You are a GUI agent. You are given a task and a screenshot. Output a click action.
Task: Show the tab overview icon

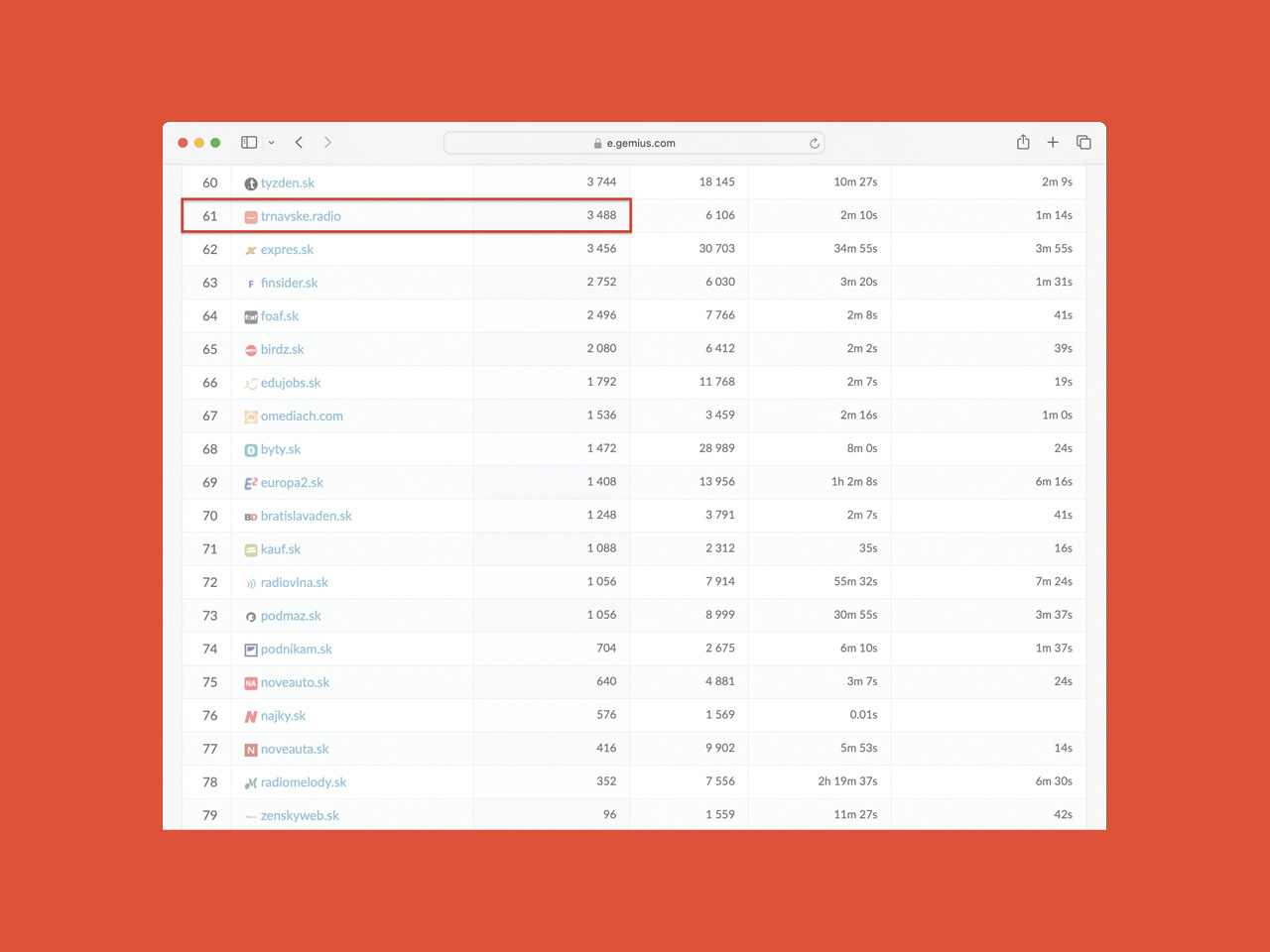[x=1083, y=143]
